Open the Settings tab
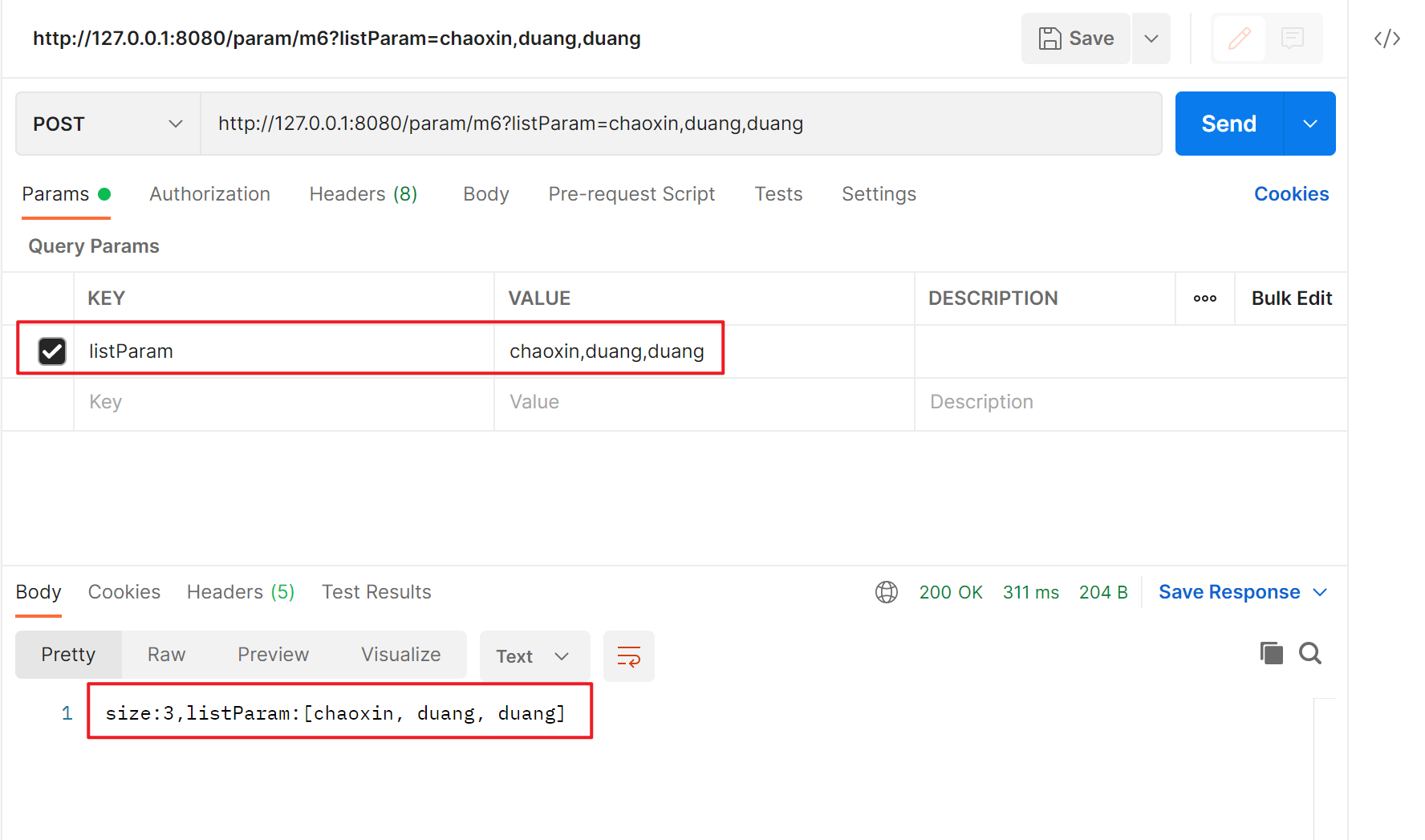The width and height of the screenshot is (1425, 840). coord(879,194)
